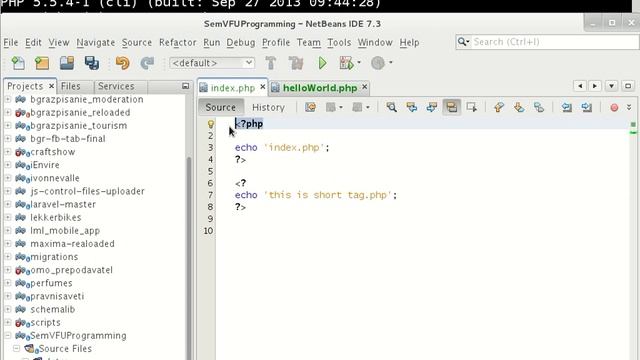Open the editor toolbar overflow chevron

[x=629, y=107]
